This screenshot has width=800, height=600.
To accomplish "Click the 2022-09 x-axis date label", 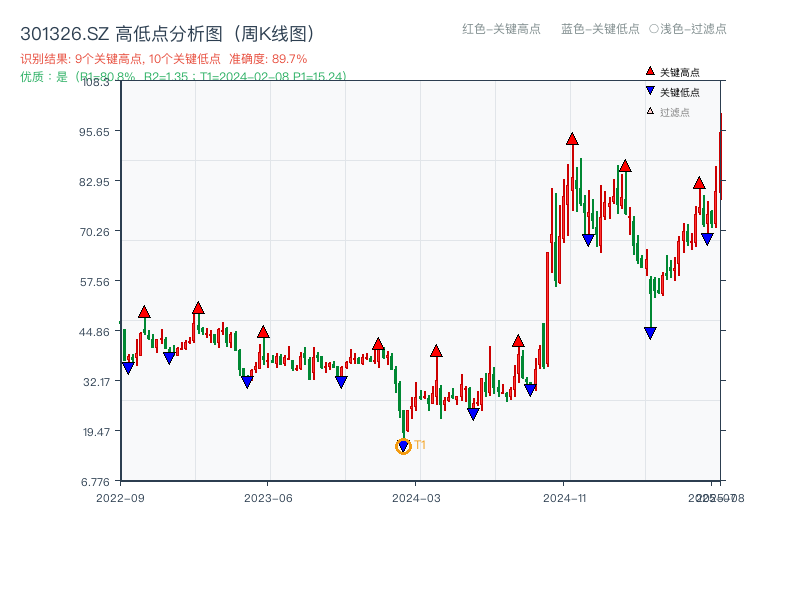I will tap(120, 498).
